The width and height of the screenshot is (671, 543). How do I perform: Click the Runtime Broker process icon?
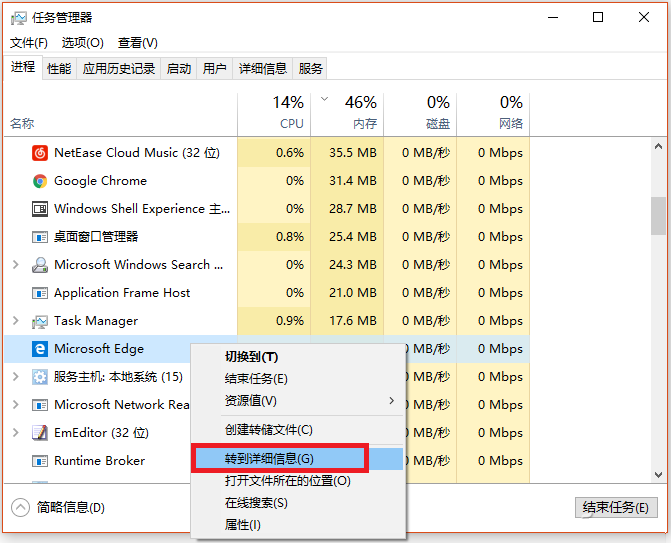pyautogui.click(x=40, y=461)
